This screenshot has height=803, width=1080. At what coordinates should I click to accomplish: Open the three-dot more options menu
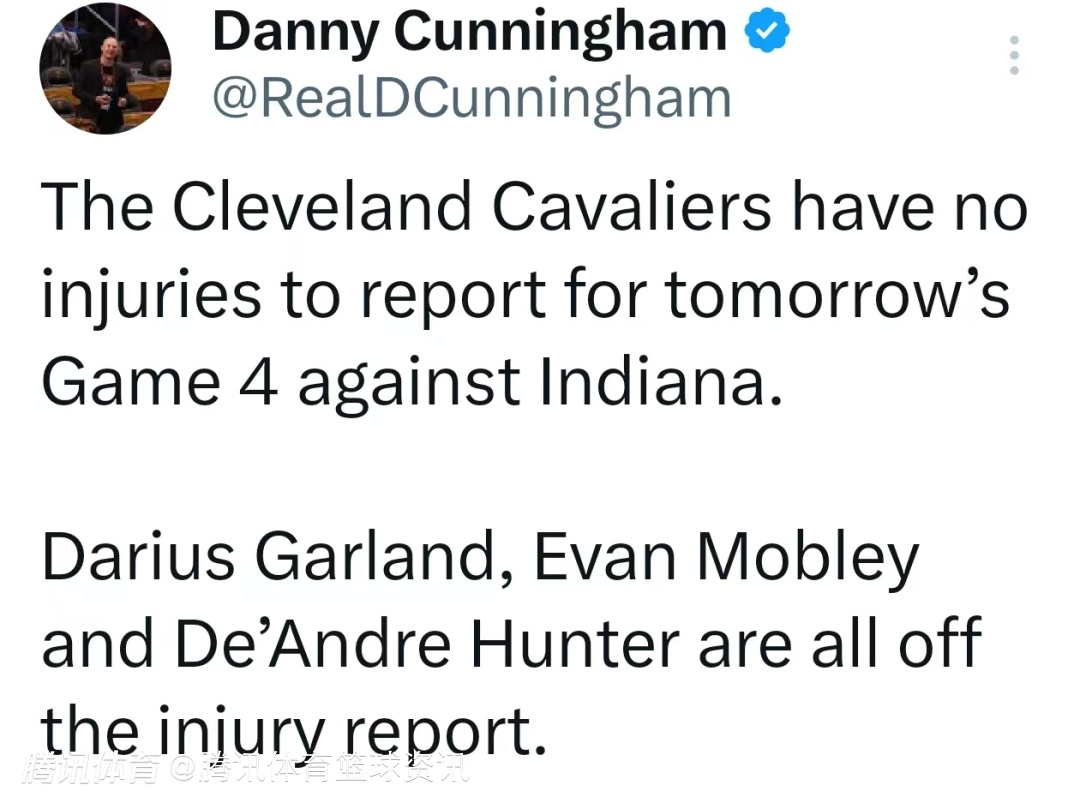[x=1014, y=55]
